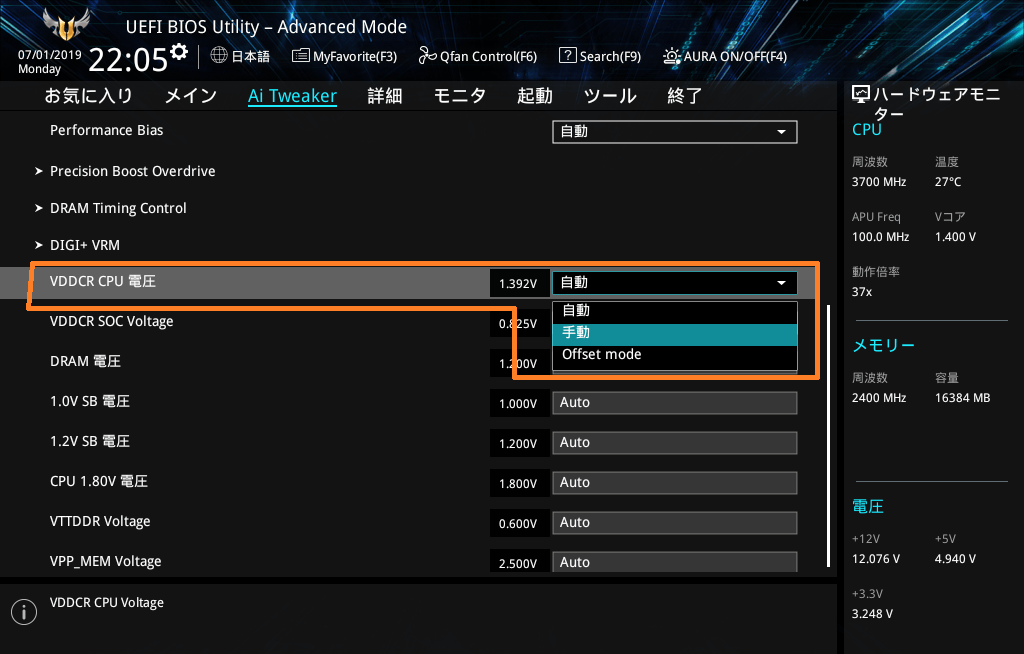Click the 1.000V value for 1.0V SB
Viewport: 1024px width, 654px height.
click(518, 404)
